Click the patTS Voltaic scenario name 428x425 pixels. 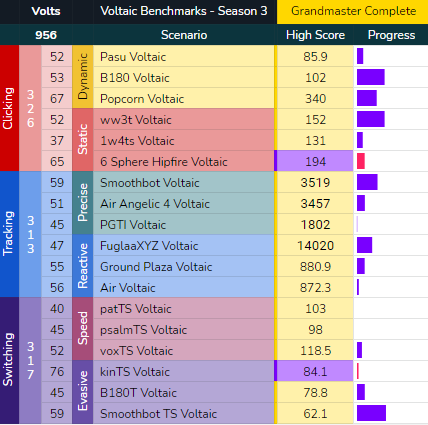pos(136,309)
